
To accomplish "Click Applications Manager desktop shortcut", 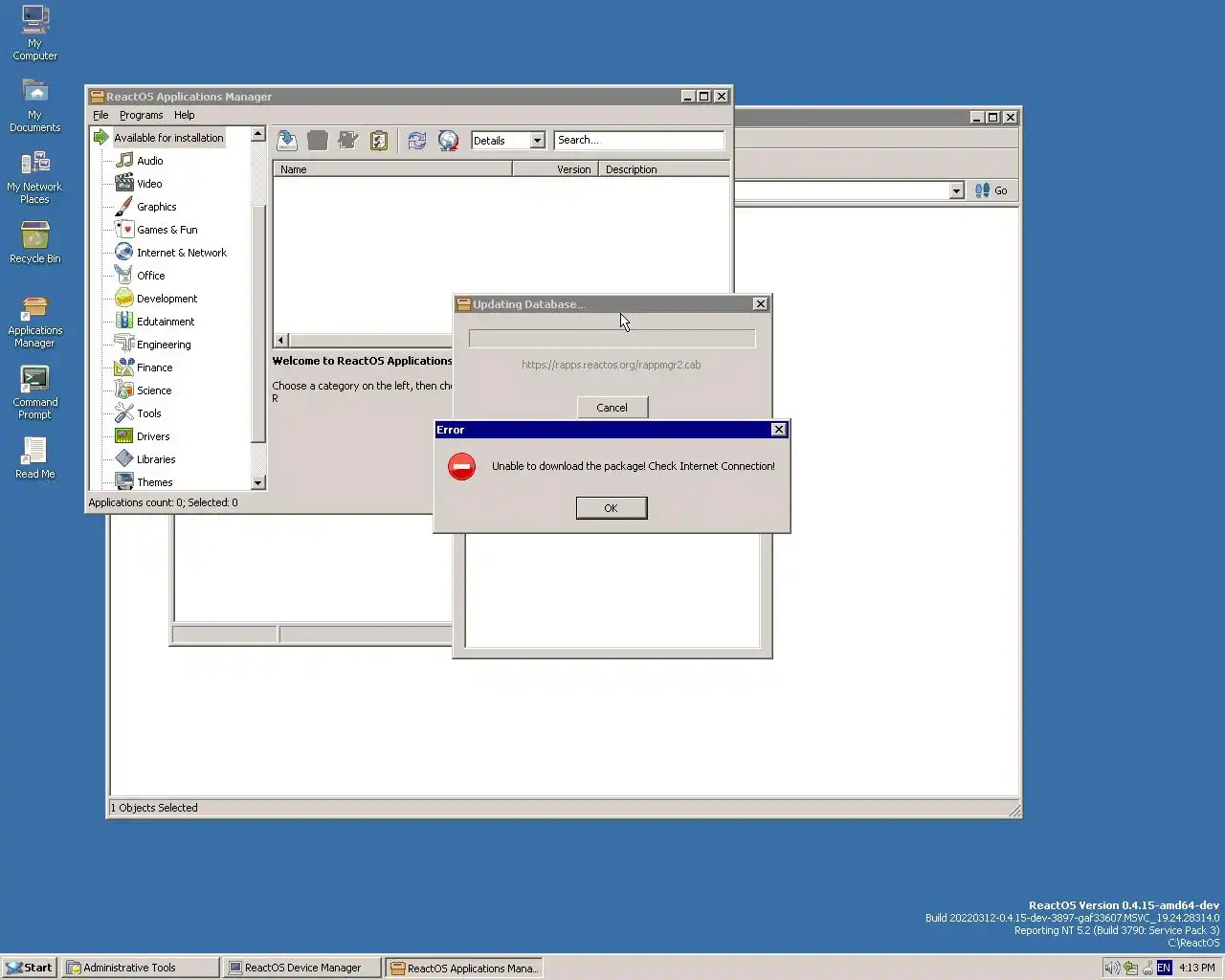I will (34, 322).
